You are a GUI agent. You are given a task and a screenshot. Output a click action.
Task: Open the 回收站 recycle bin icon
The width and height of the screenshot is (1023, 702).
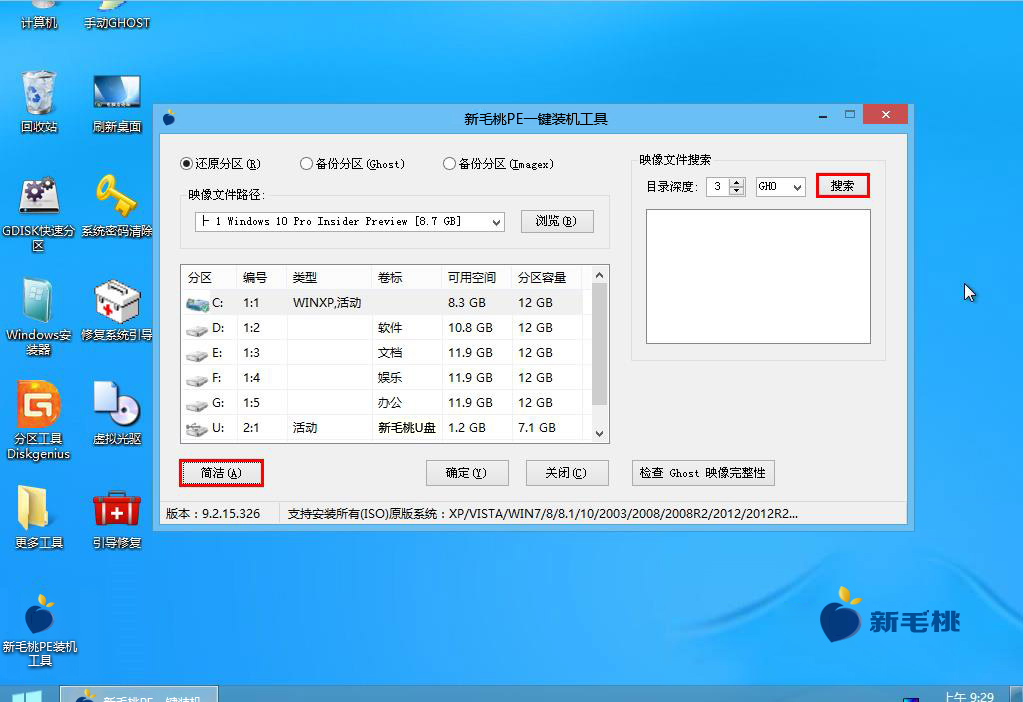click(38, 101)
